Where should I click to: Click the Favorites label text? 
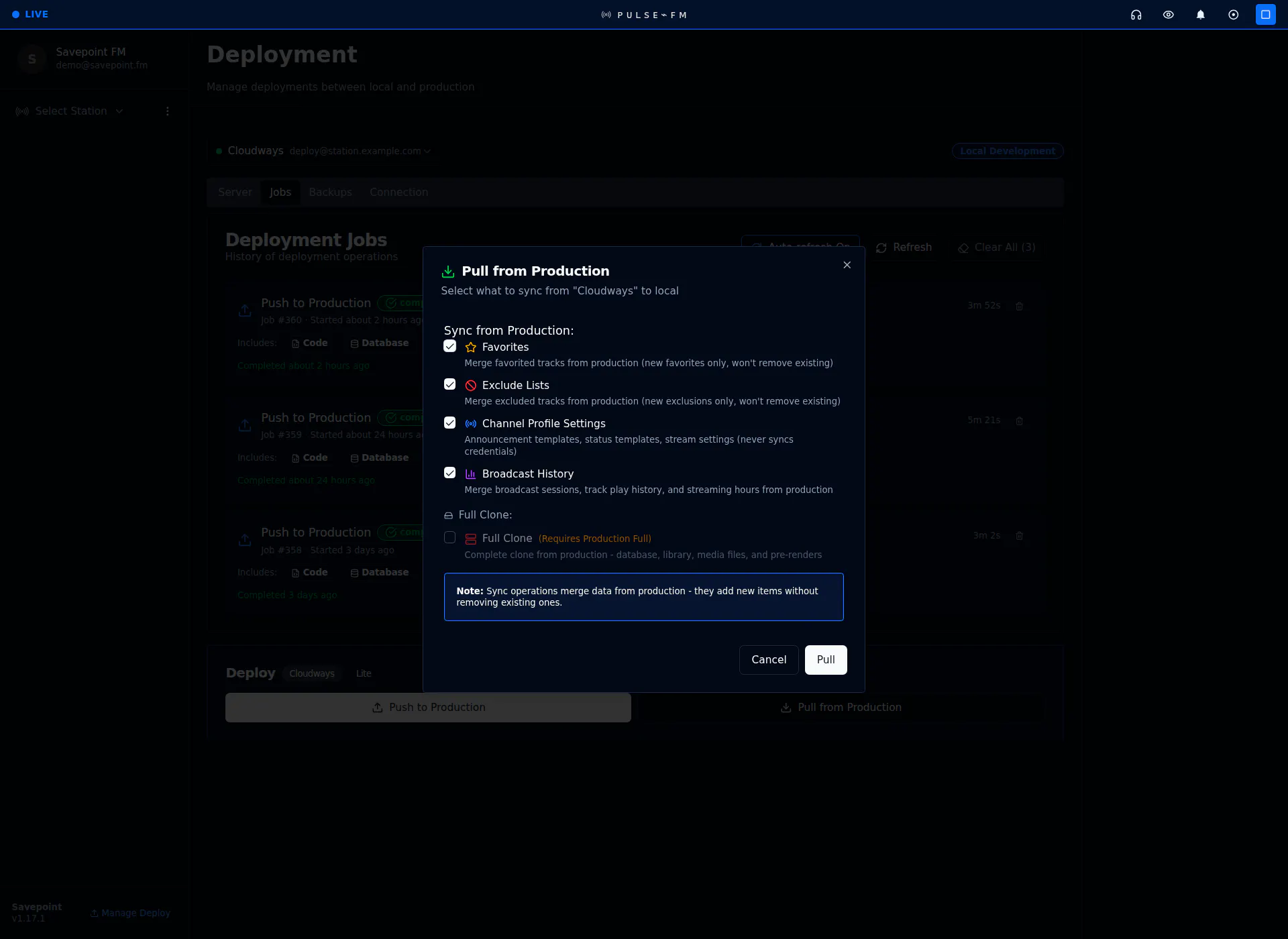point(505,347)
